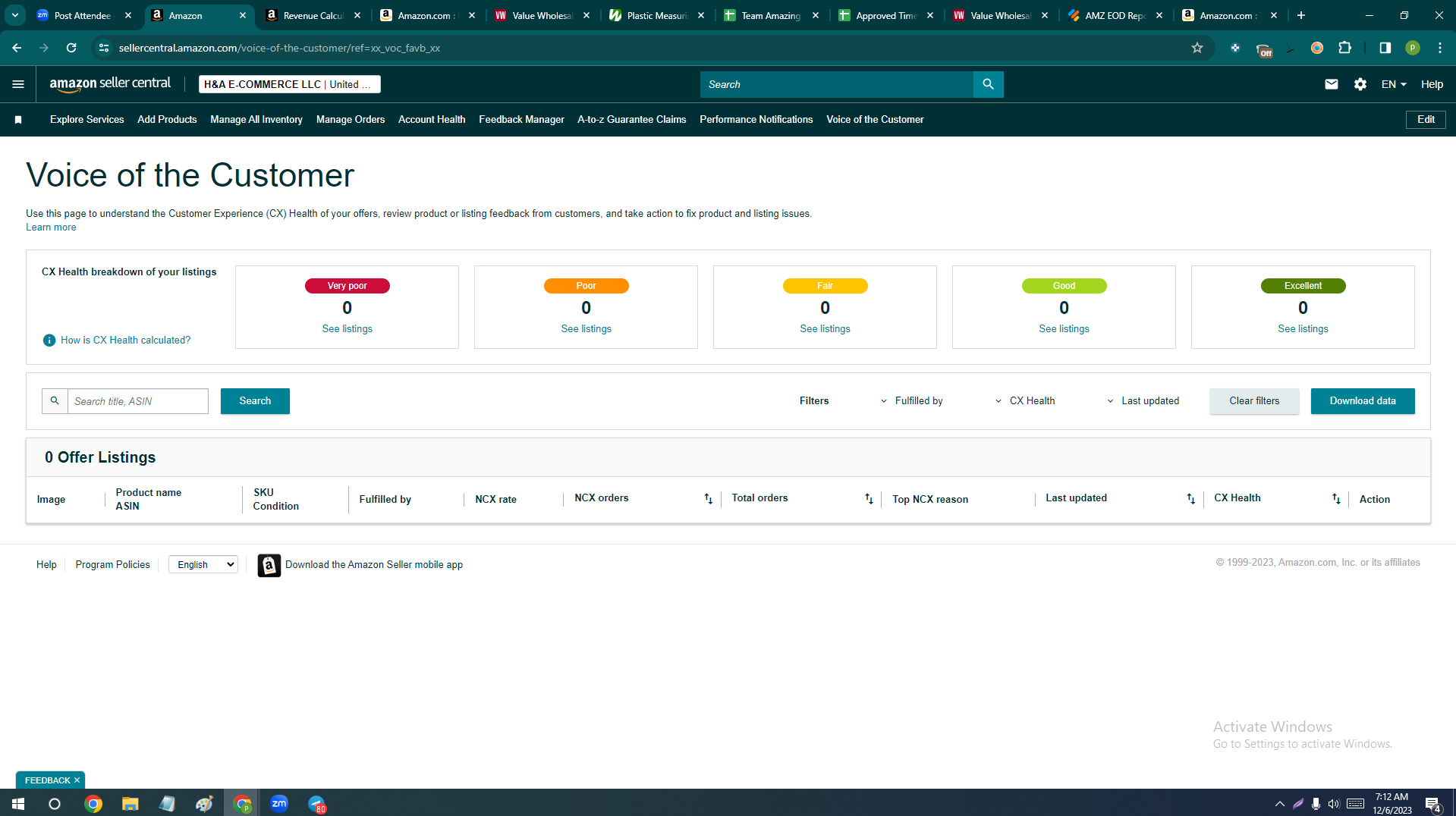Close the FEEDBACK tab widget

click(77, 780)
